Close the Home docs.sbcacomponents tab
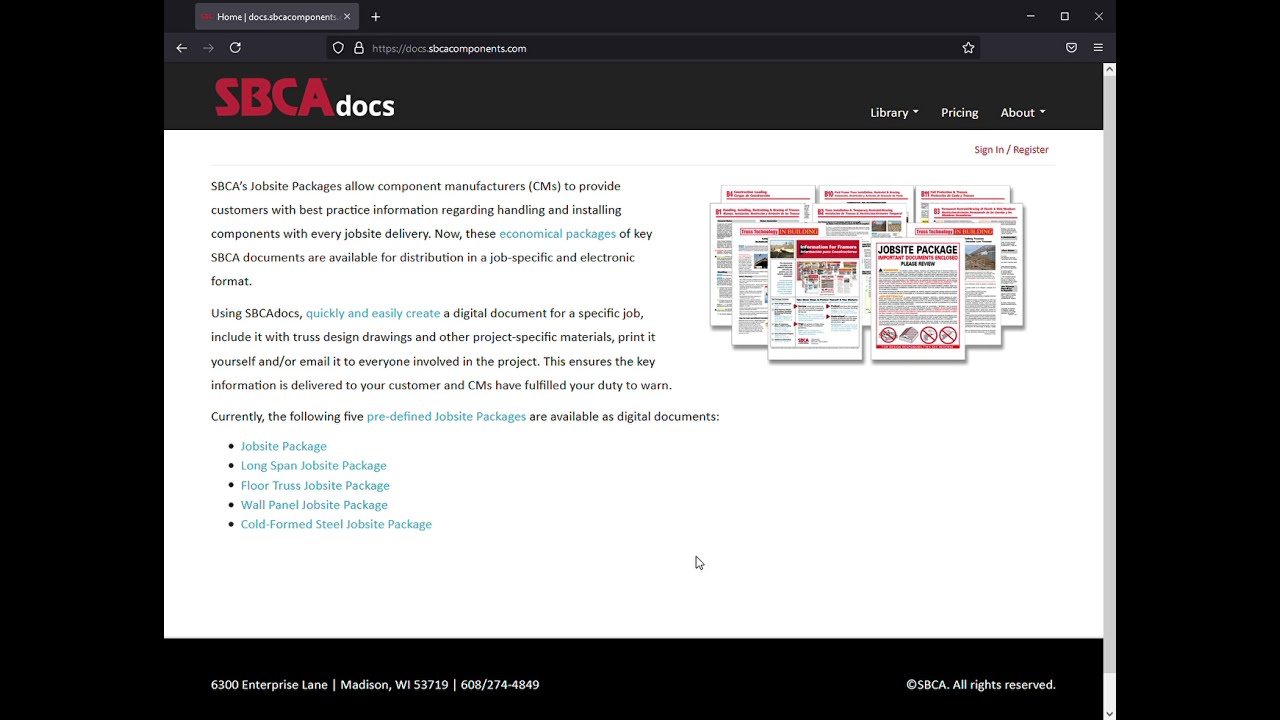 coord(347,17)
